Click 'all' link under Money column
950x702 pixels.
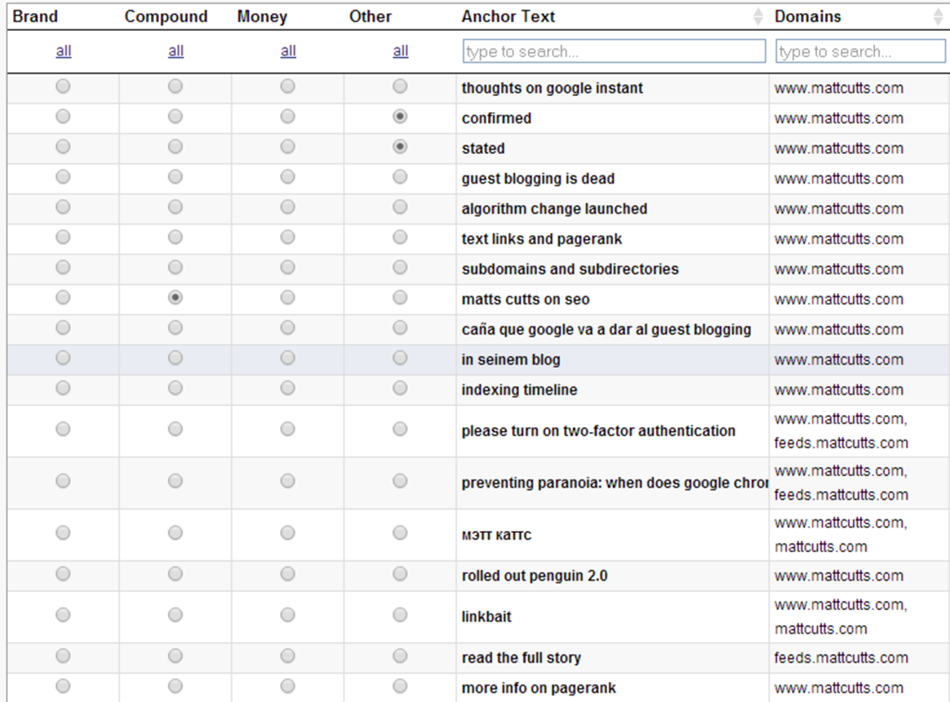288,51
